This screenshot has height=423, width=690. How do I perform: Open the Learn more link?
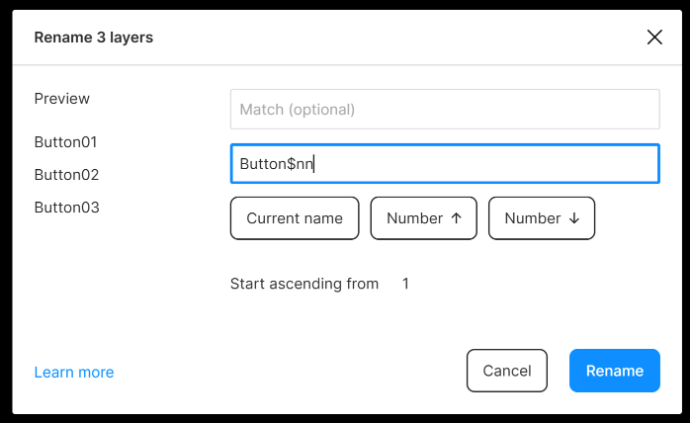click(74, 372)
